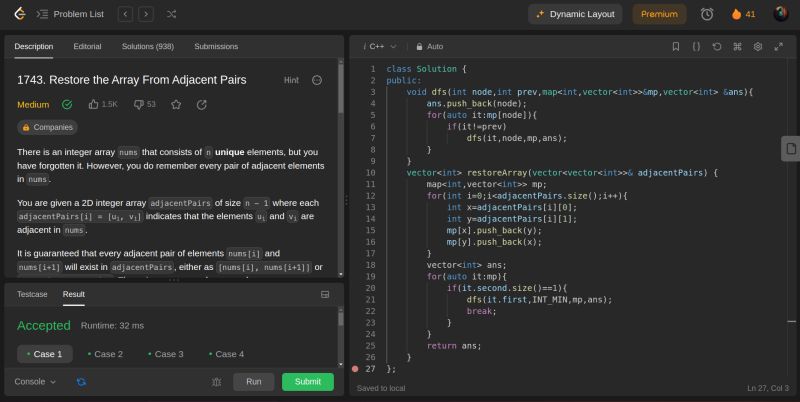800x402 pixels.
Task: Open the Dynamic Layout menu
Action: (575, 14)
